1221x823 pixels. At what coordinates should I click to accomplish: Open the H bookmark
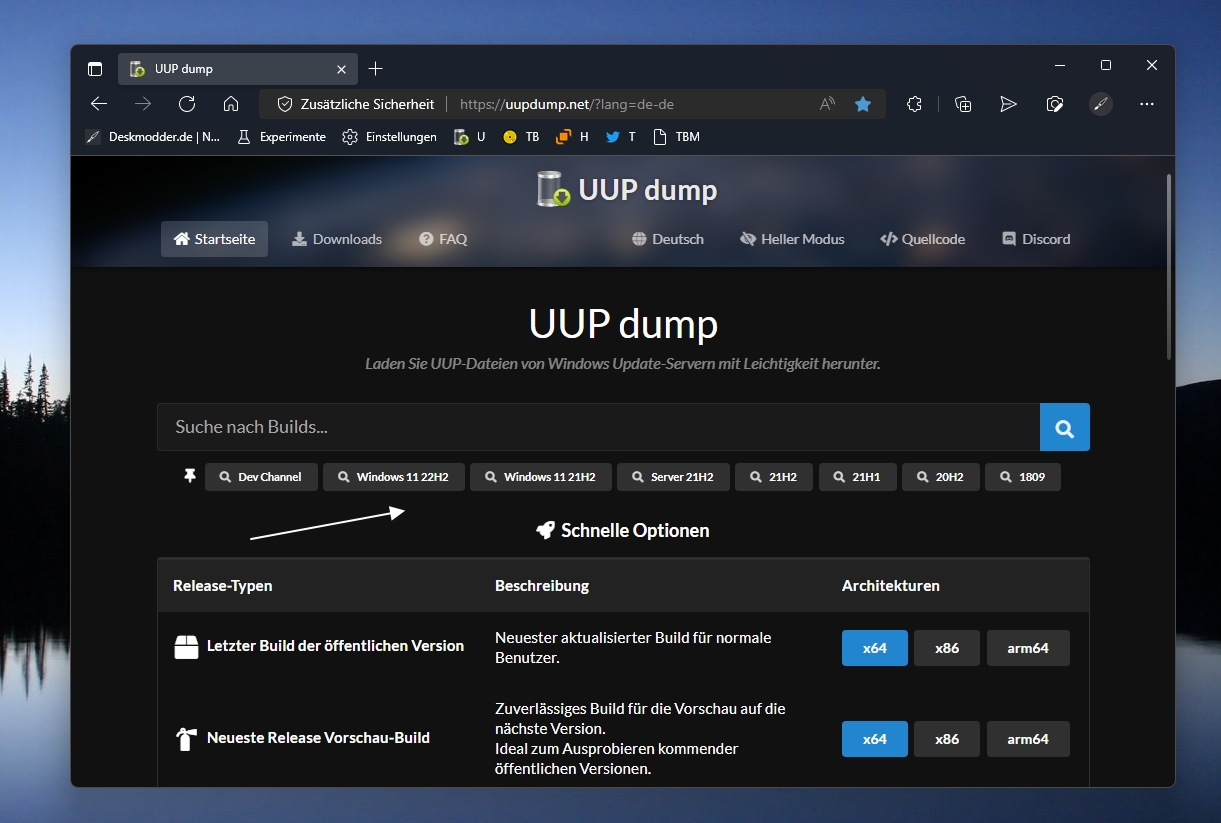pyautogui.click(x=572, y=137)
